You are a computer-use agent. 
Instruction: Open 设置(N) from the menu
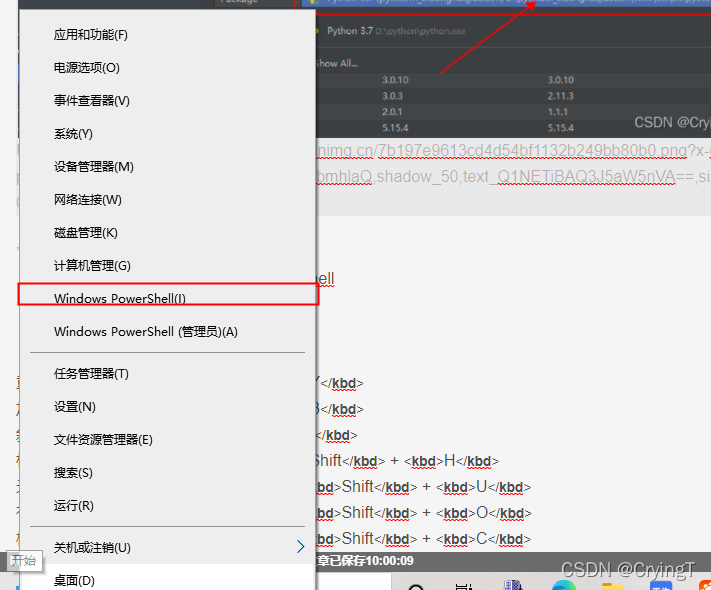tap(168, 407)
